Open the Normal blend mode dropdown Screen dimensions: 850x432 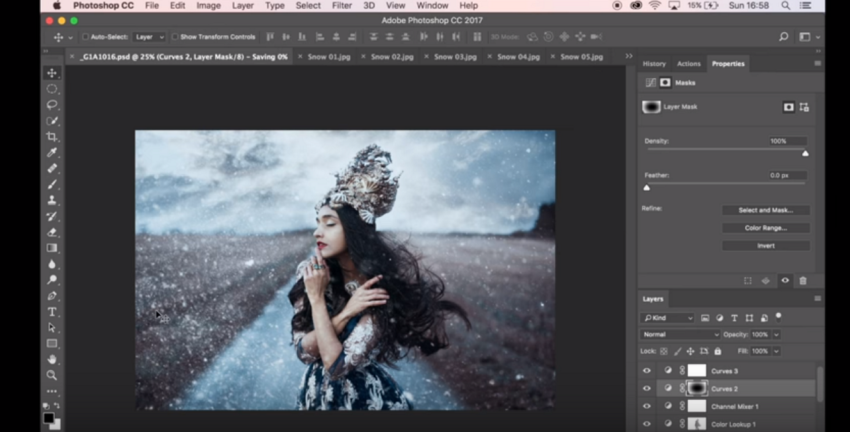click(x=680, y=334)
